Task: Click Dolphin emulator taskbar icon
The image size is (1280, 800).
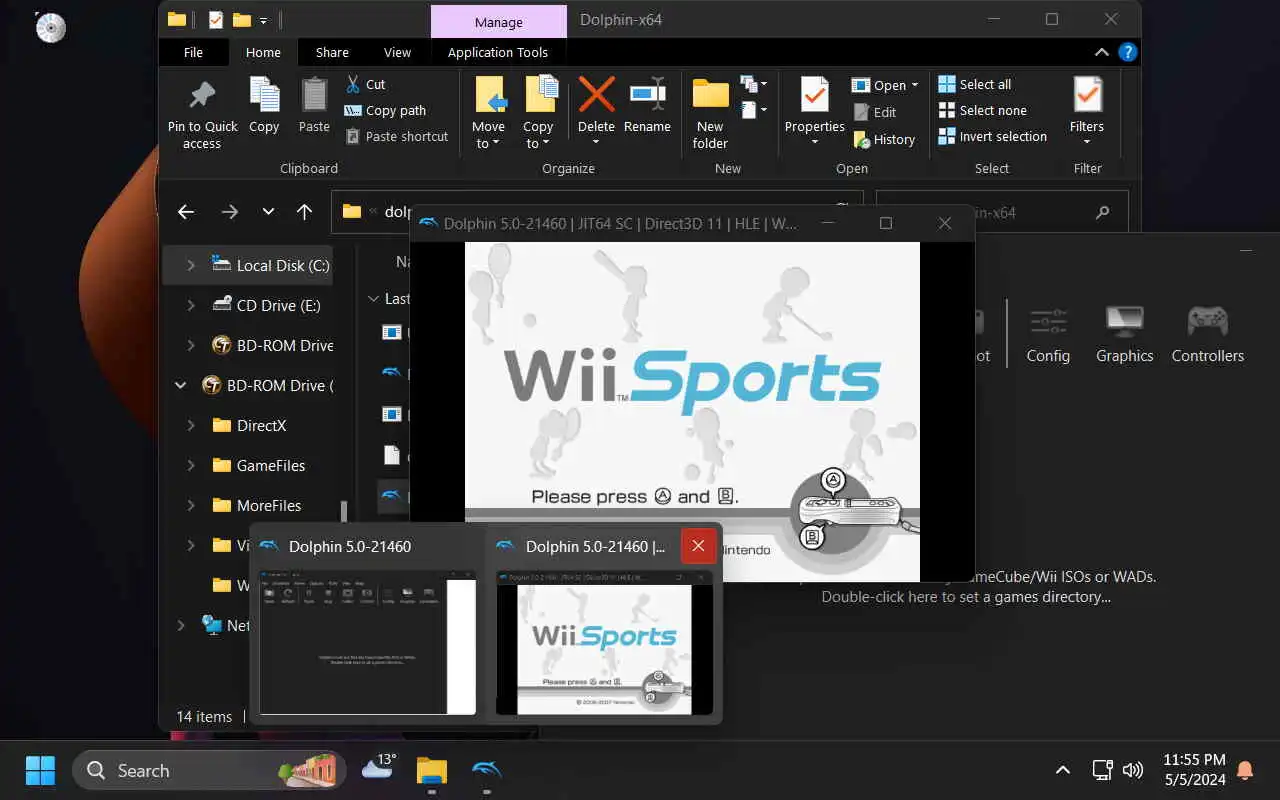Action: tap(485, 770)
